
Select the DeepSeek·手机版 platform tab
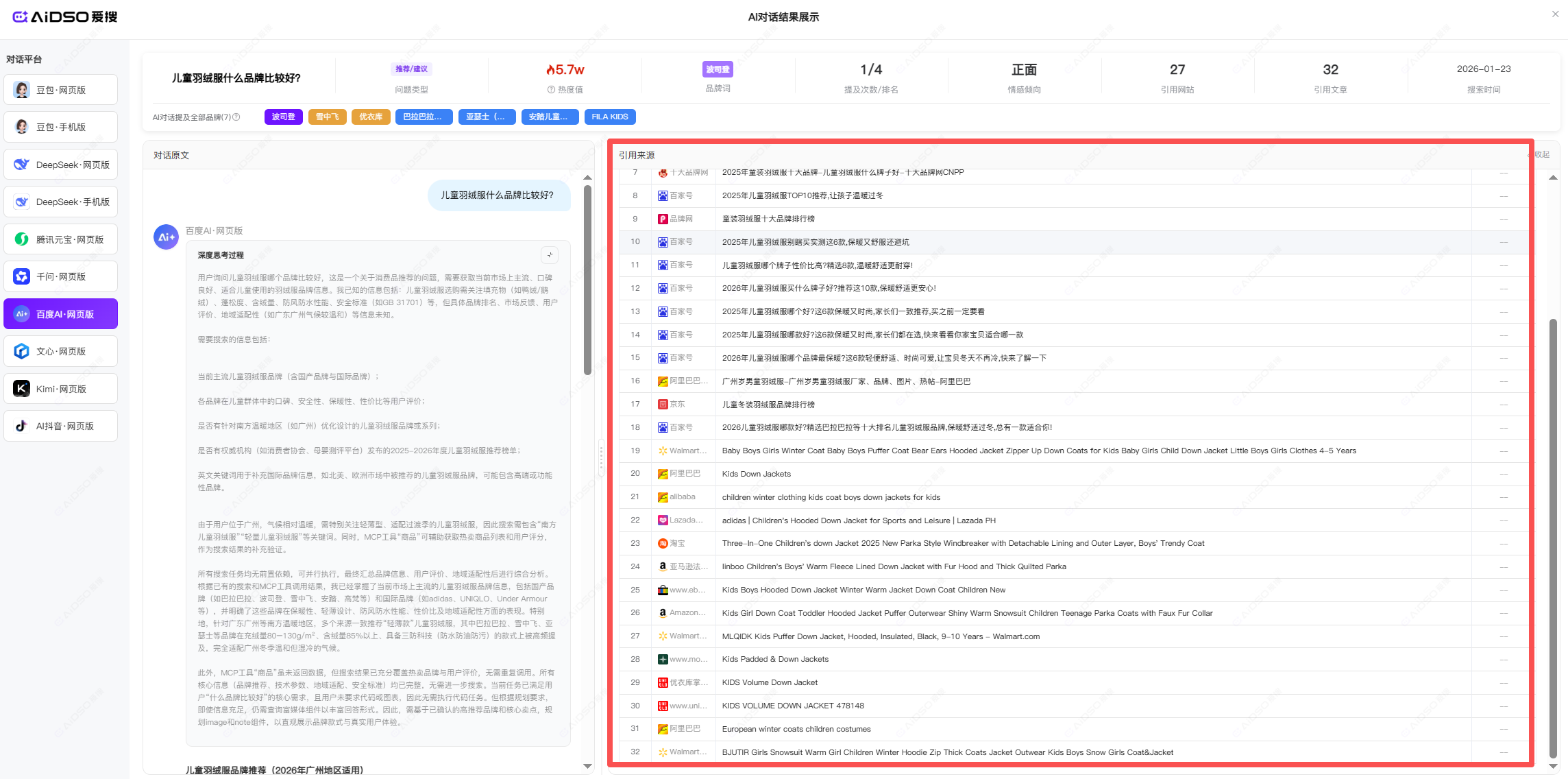pos(60,202)
